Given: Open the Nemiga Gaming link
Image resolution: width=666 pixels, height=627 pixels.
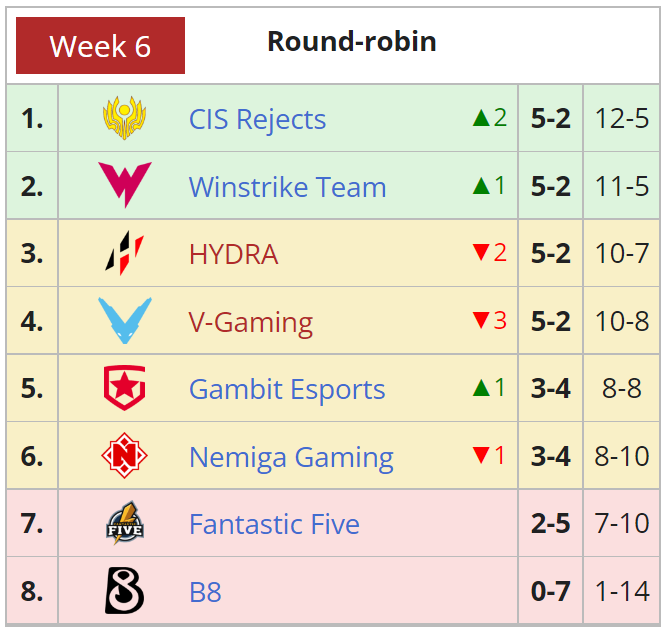Looking at the screenshot, I should (x=291, y=458).
